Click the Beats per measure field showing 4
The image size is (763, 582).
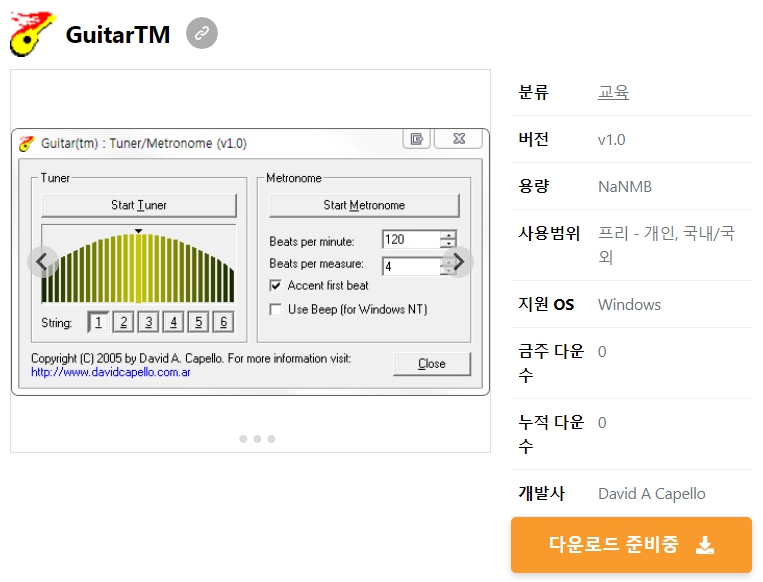pyautogui.click(x=411, y=266)
